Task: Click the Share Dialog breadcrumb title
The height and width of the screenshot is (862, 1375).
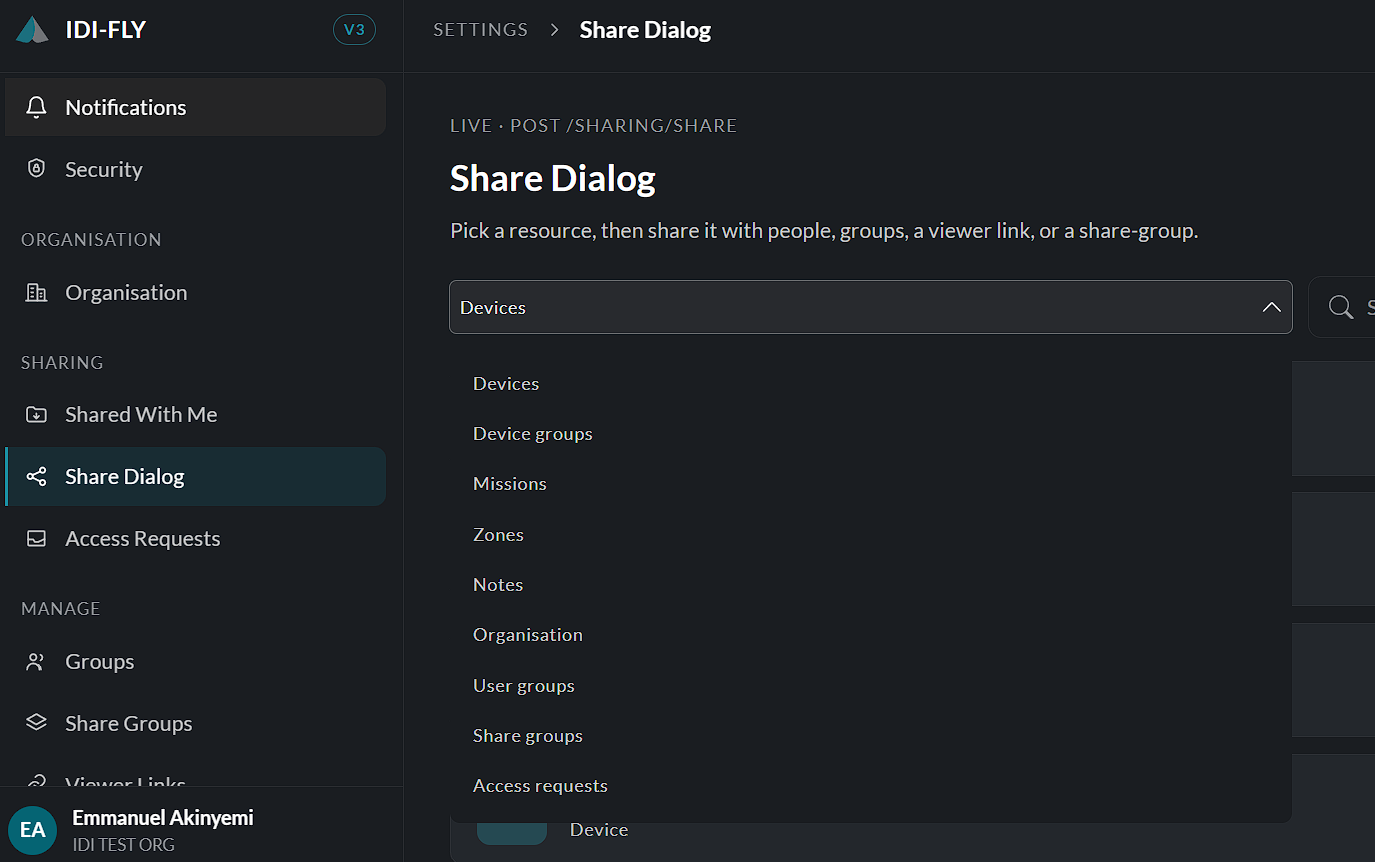Action: (x=645, y=30)
